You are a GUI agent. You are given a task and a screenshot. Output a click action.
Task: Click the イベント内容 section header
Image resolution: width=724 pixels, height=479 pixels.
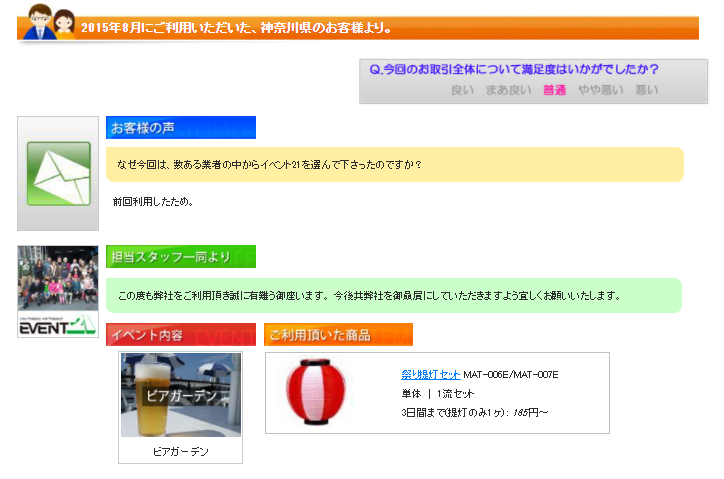coord(181,335)
